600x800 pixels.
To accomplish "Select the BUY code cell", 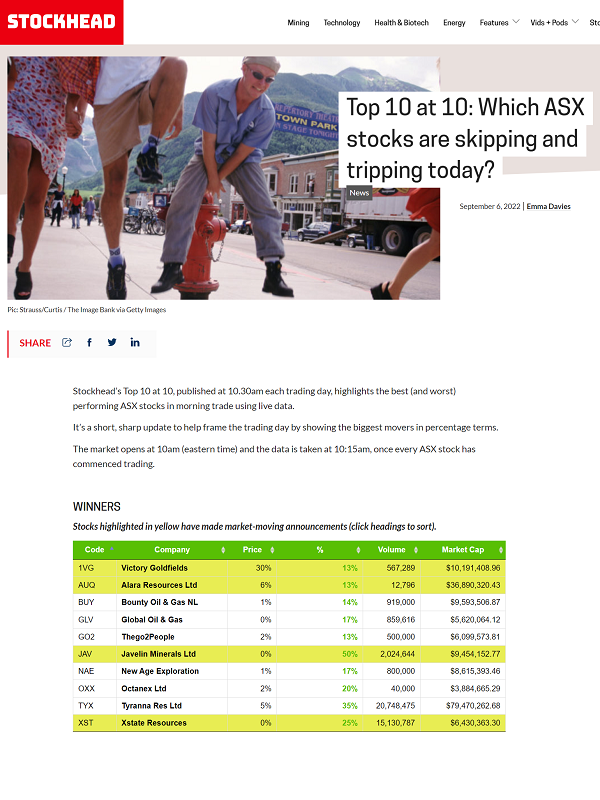I will (x=95, y=603).
